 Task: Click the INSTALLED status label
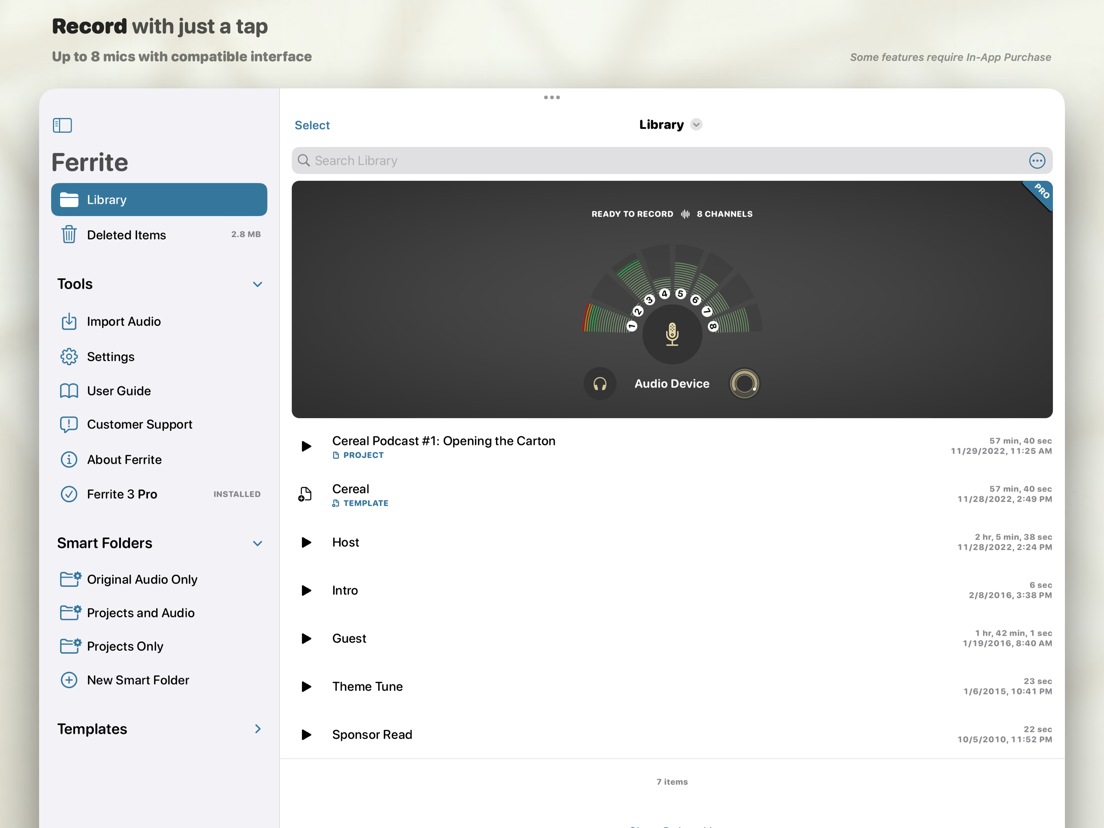[x=237, y=494]
